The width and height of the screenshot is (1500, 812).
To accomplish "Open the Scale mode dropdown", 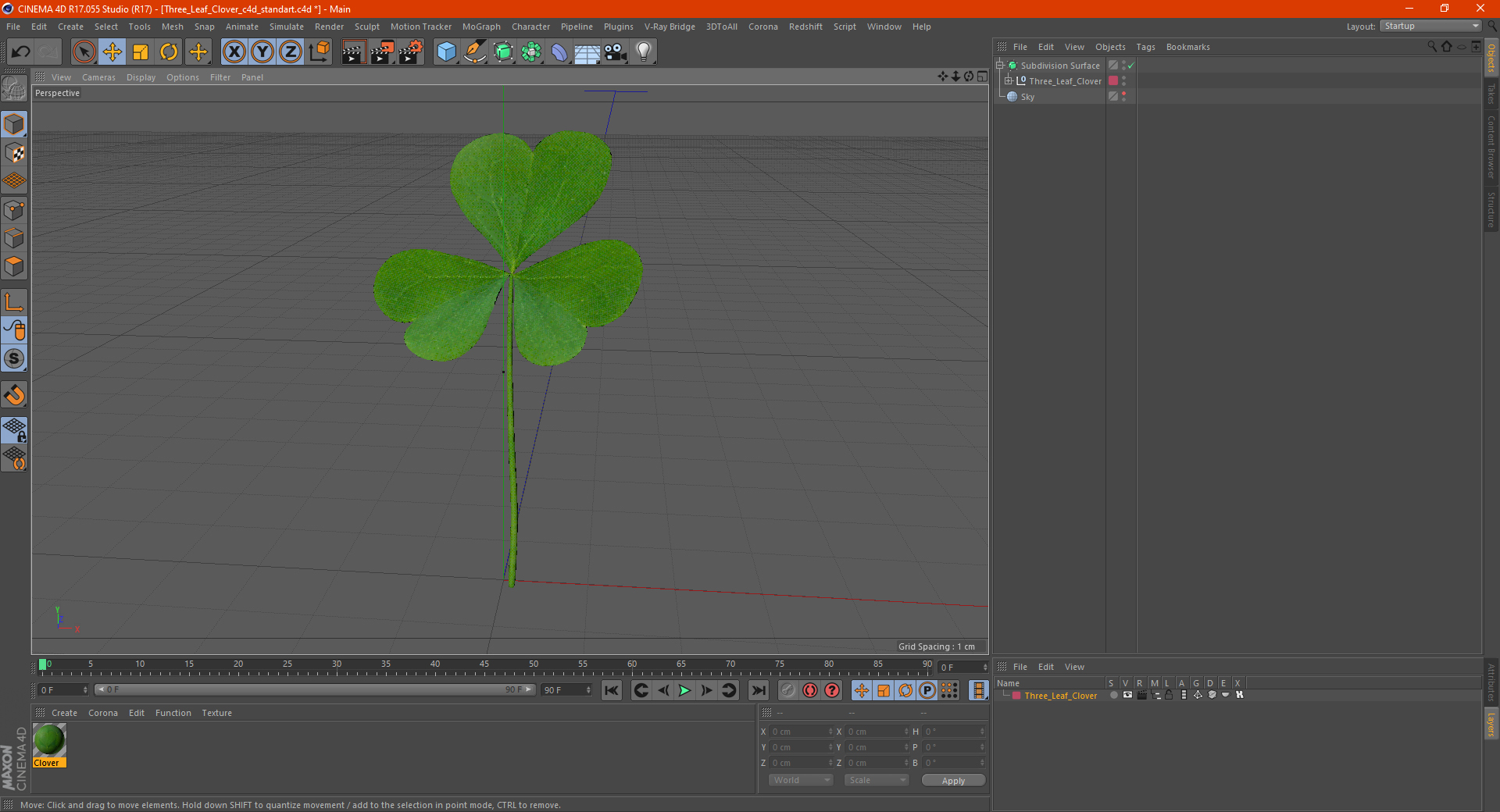I will click(877, 780).
